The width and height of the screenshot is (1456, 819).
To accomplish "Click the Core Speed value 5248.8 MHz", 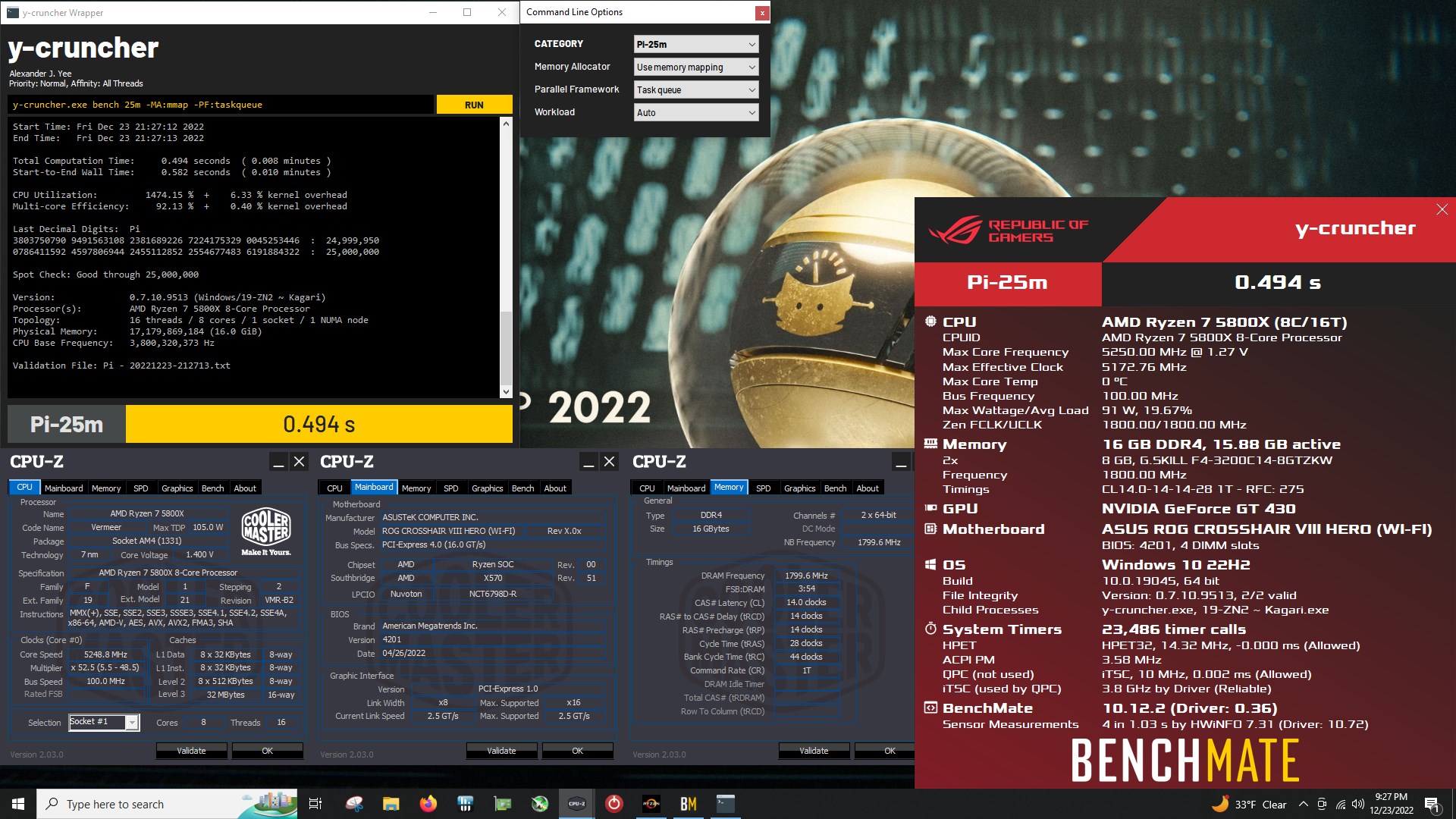I will (106, 654).
